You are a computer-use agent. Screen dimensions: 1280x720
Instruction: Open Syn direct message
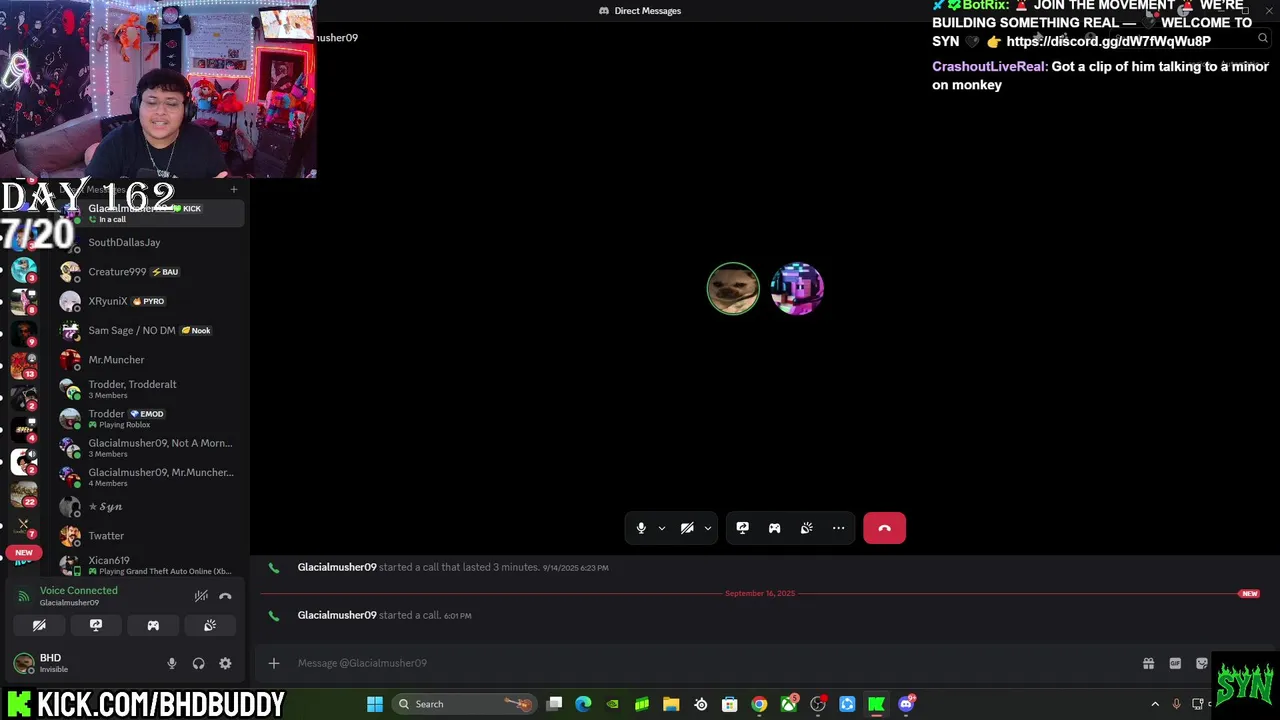(x=150, y=506)
